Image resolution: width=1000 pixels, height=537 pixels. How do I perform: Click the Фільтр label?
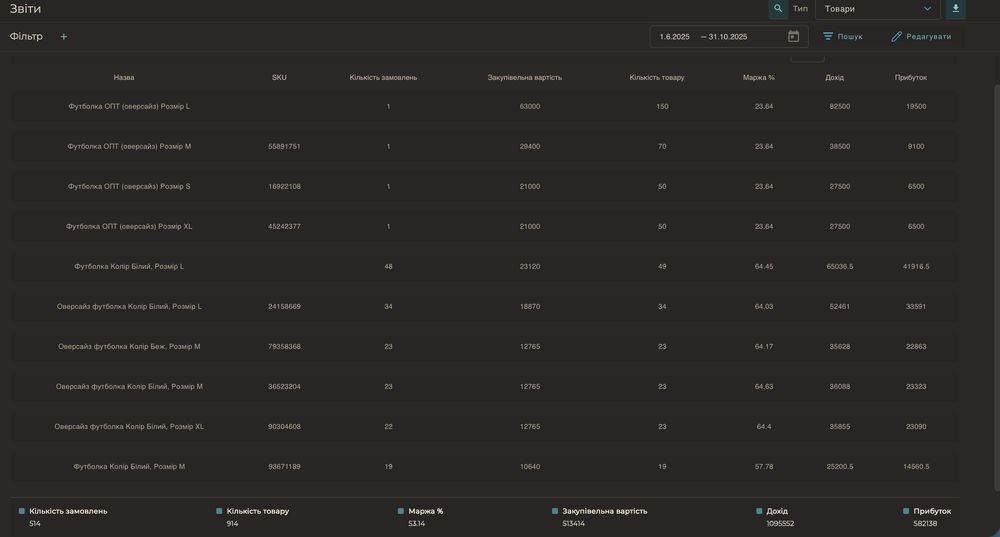click(26, 36)
